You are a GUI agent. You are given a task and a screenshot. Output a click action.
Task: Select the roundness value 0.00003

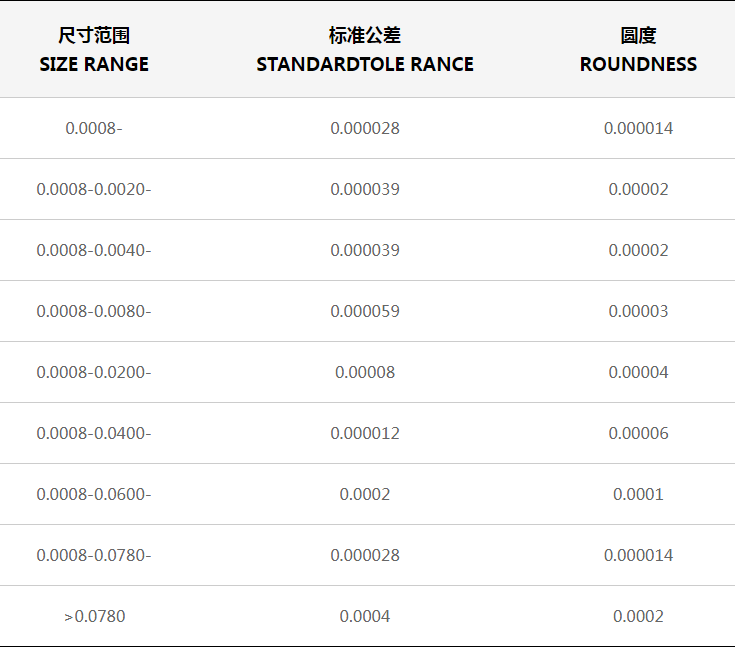(638, 311)
